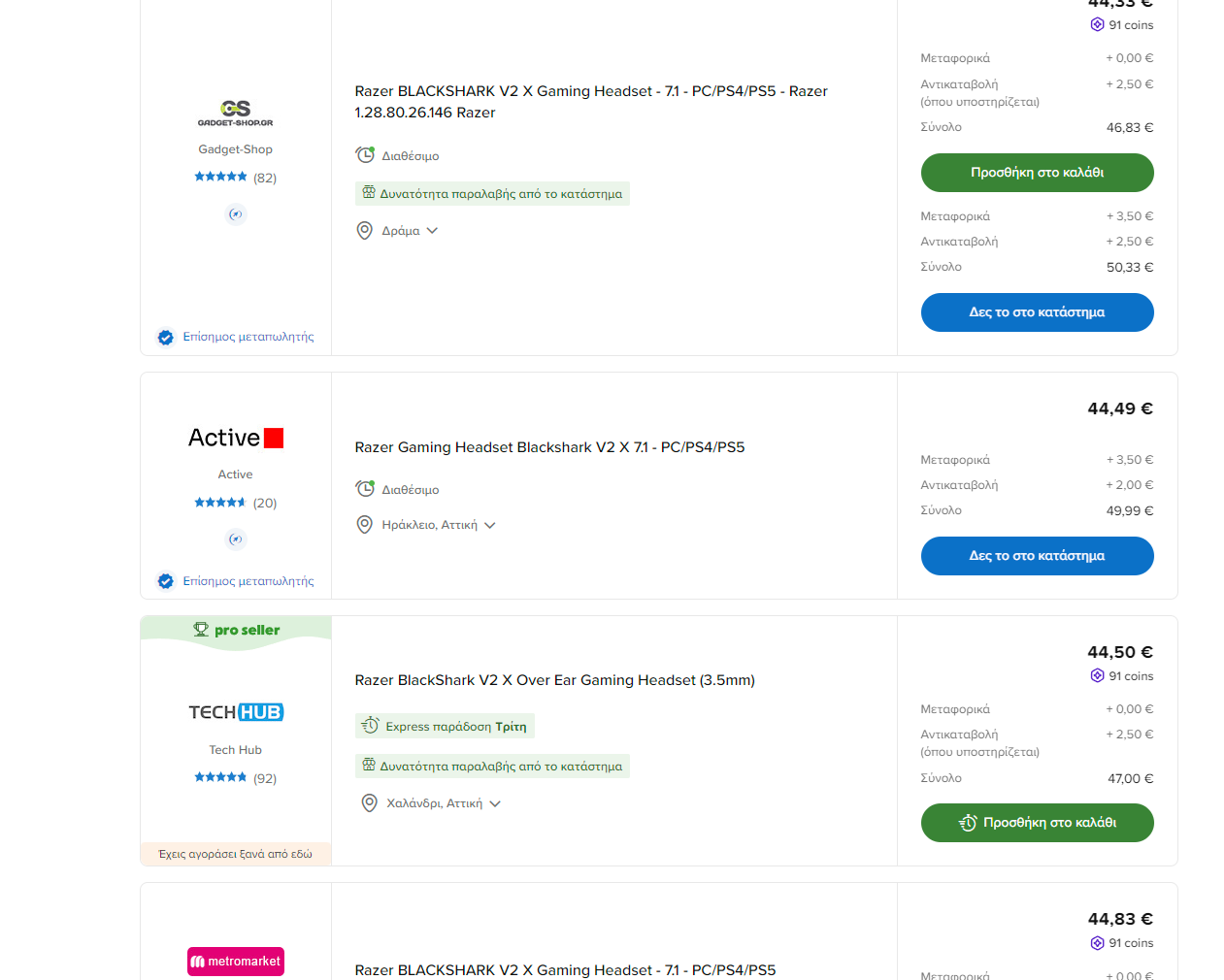Open Razer Gaming Headset Blackshark V2 X title

(549, 447)
